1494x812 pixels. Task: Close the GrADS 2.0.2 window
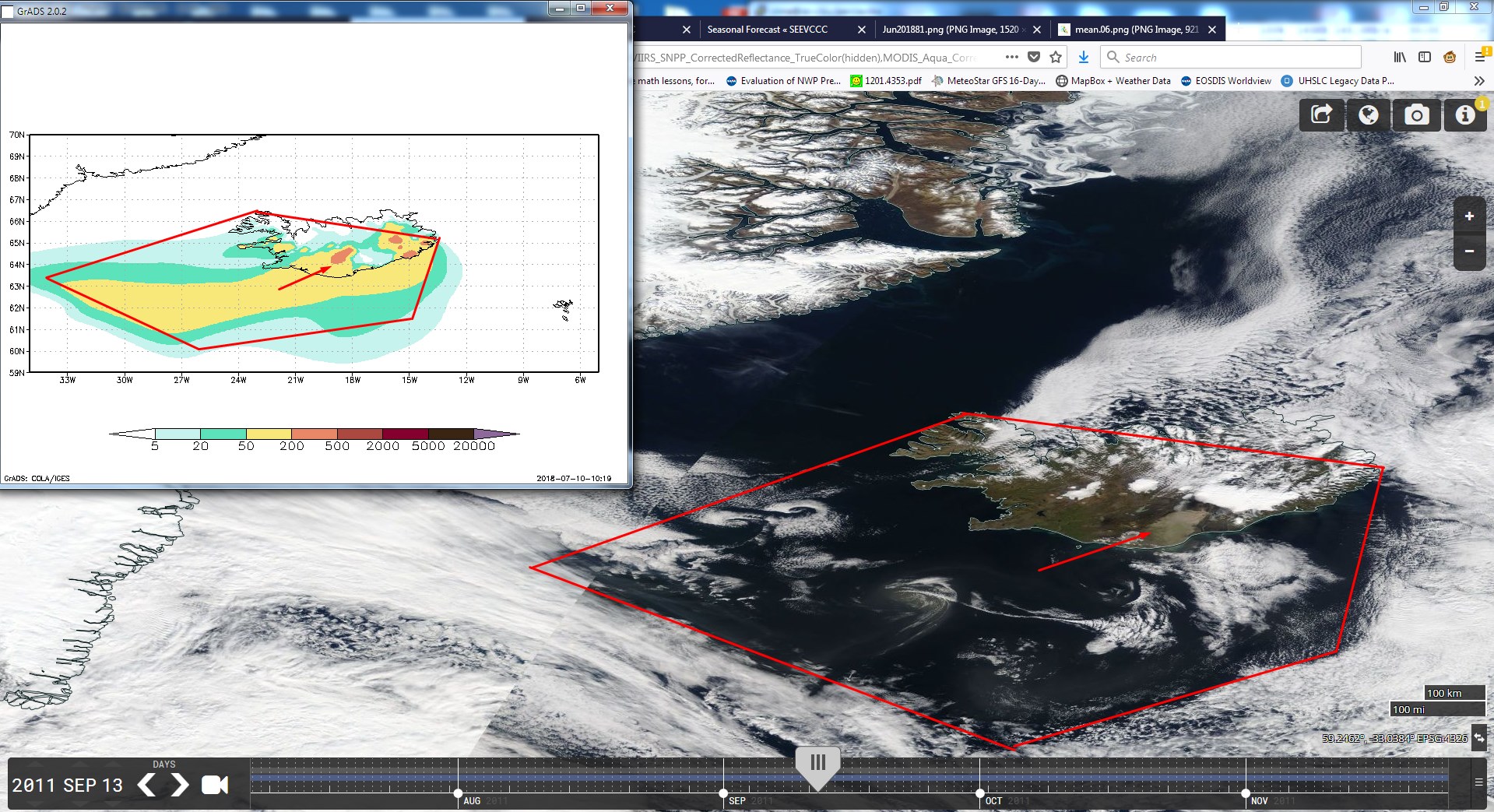coord(610,8)
